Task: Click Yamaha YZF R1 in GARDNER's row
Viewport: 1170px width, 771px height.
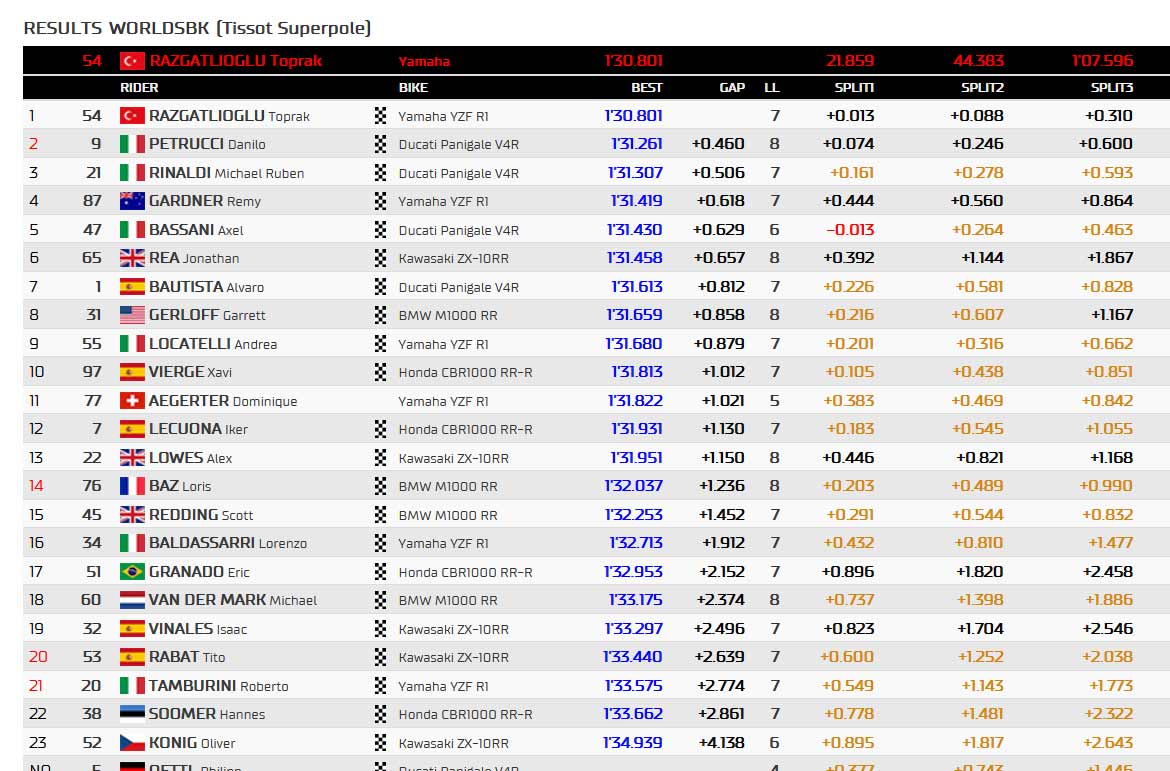Action: 443,201
